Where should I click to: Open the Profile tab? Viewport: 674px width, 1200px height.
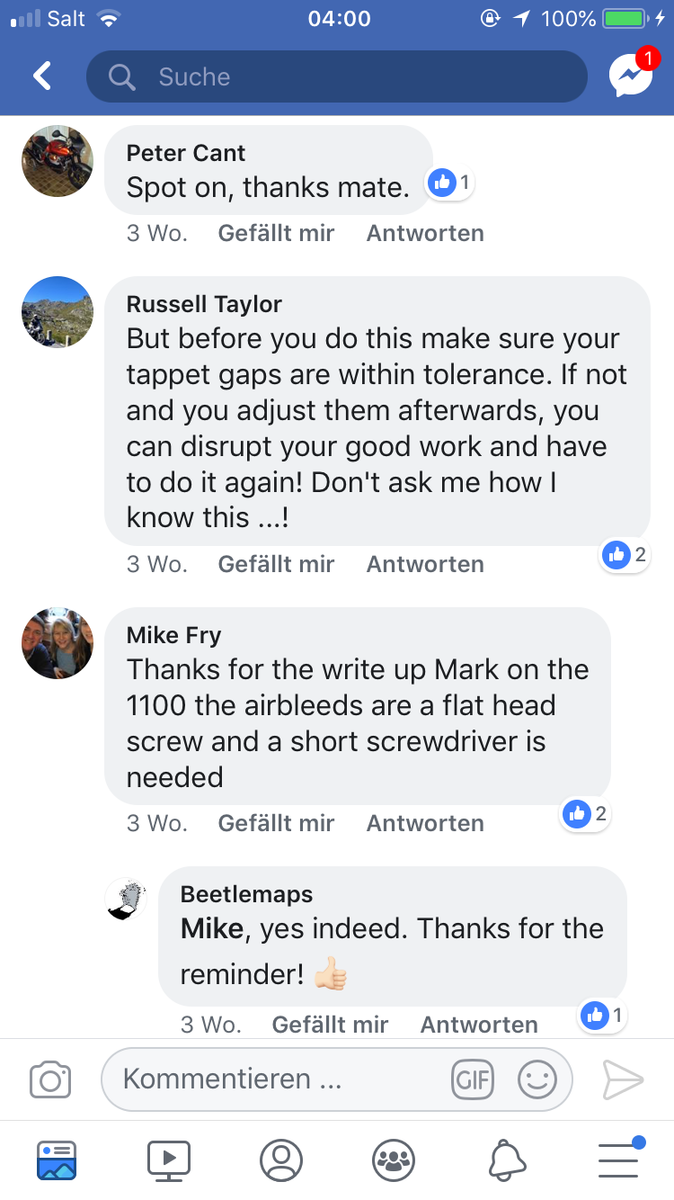(x=281, y=1160)
